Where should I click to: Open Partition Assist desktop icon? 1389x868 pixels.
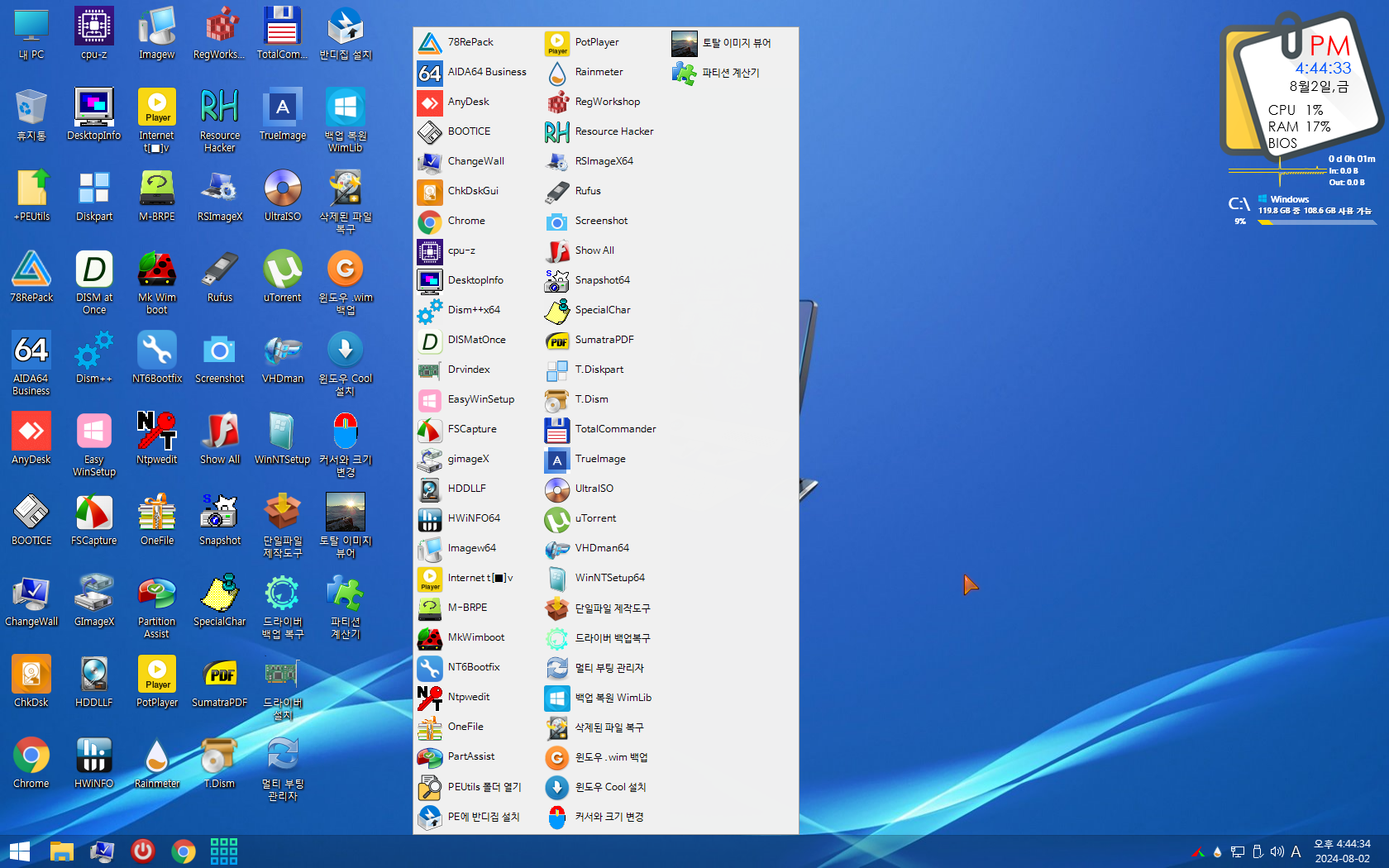157,606
